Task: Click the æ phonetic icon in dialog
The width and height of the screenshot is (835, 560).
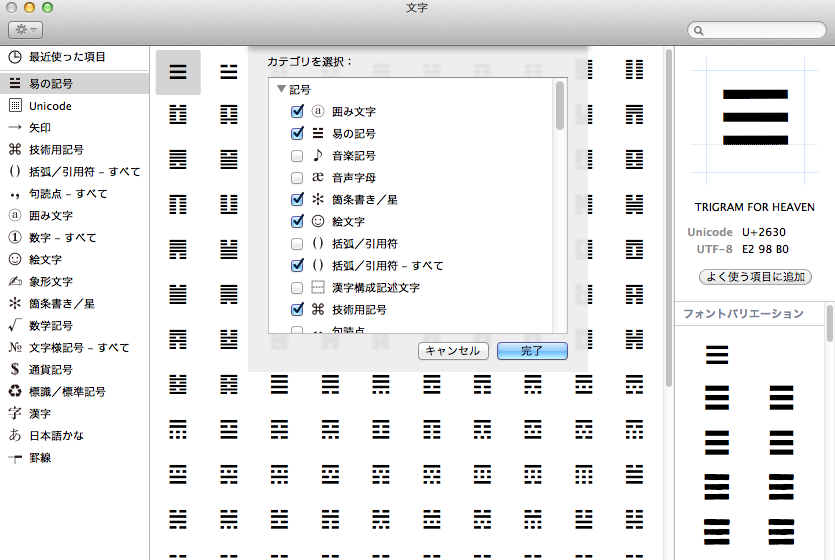Action: coord(318,177)
